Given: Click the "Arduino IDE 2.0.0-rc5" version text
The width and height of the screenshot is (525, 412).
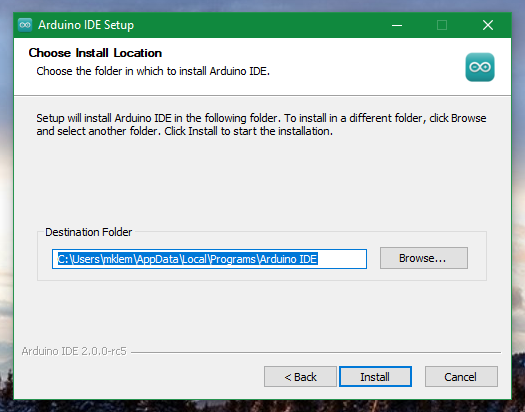Looking at the screenshot, I should pos(74,351).
